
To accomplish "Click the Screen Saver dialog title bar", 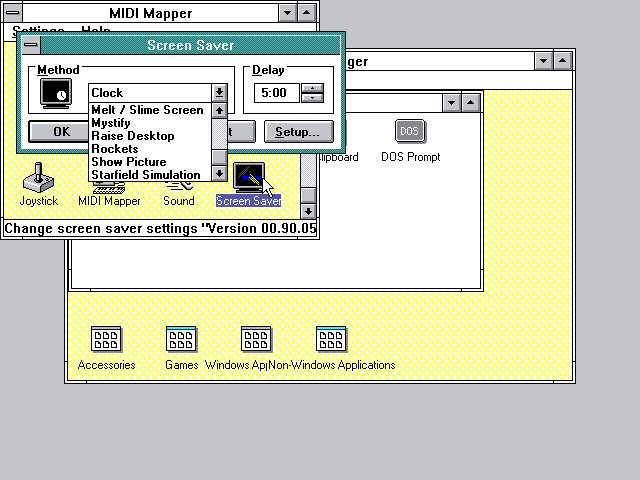I will 190,45.
